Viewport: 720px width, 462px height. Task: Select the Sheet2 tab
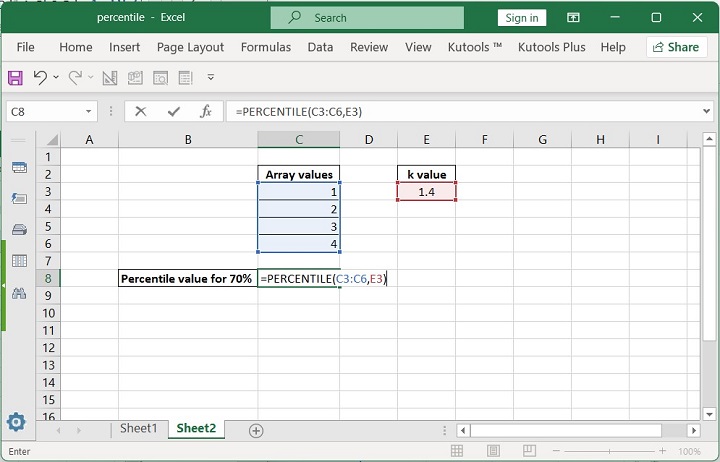click(x=196, y=428)
